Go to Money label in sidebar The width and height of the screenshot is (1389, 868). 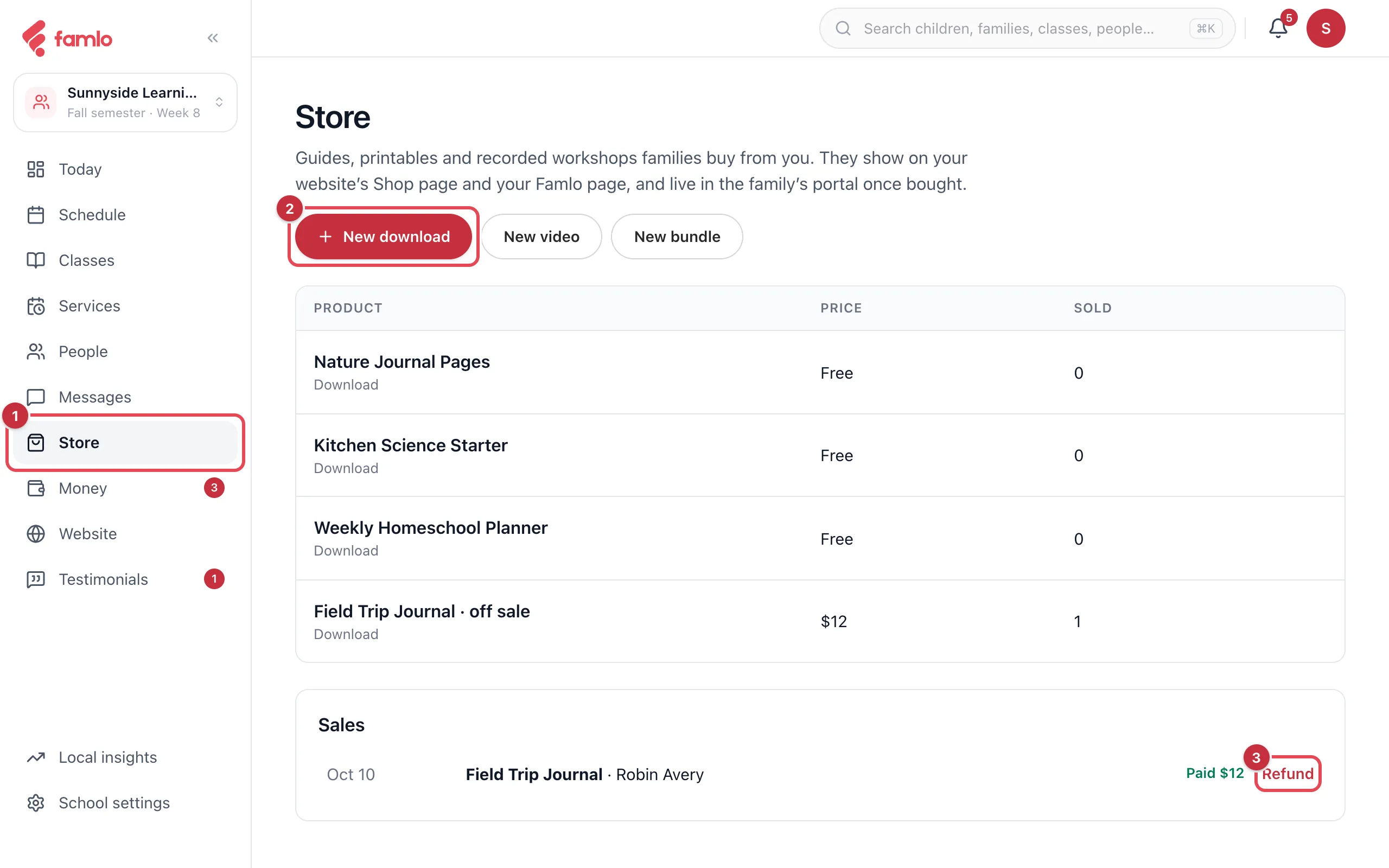[x=82, y=488]
